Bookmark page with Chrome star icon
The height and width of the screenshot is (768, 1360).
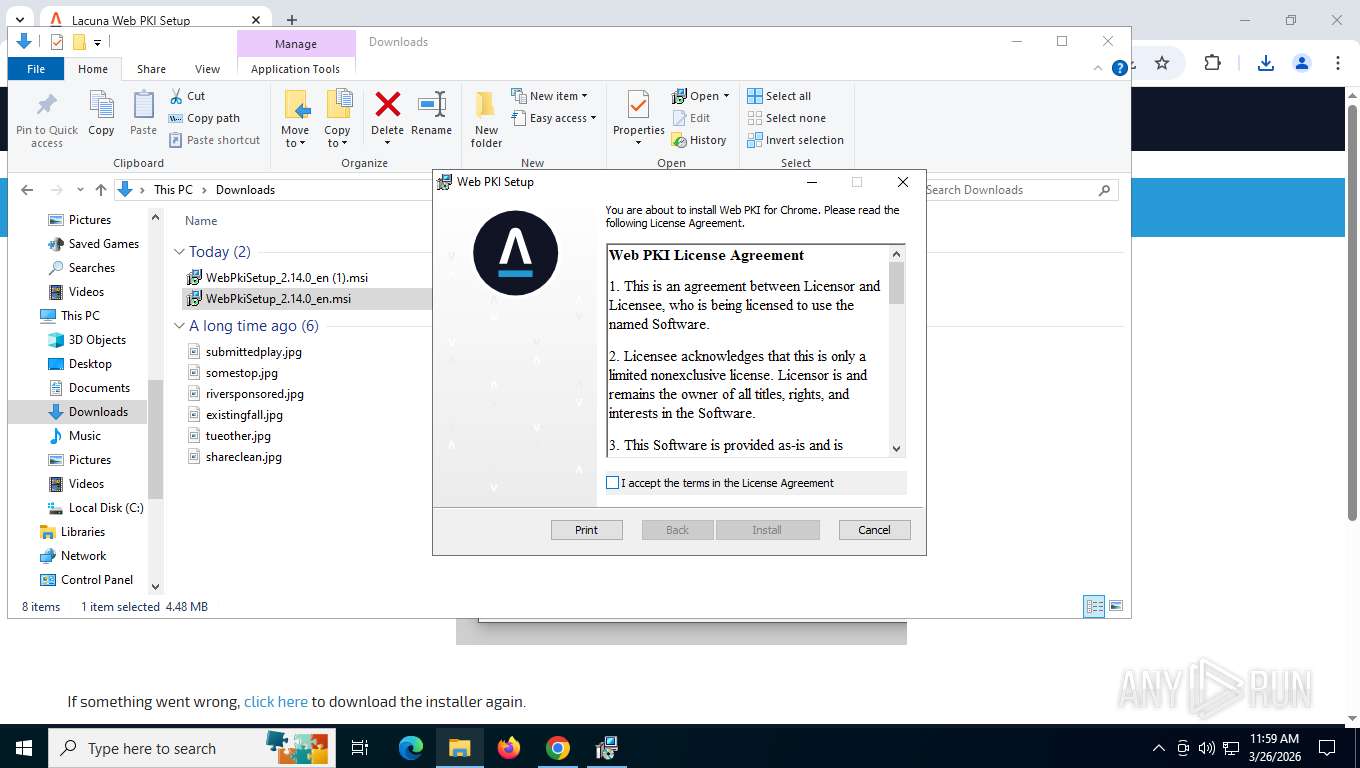tap(1162, 63)
